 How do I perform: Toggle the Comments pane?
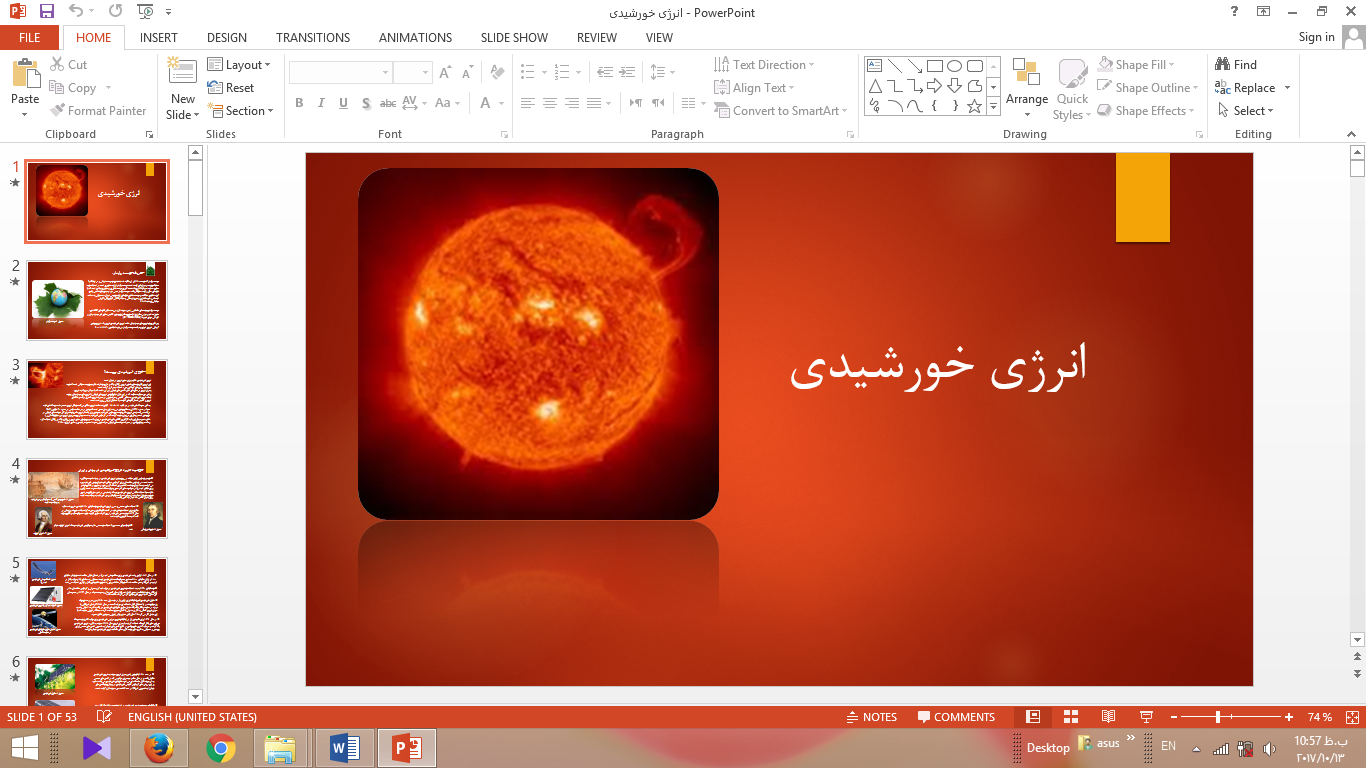[956, 717]
